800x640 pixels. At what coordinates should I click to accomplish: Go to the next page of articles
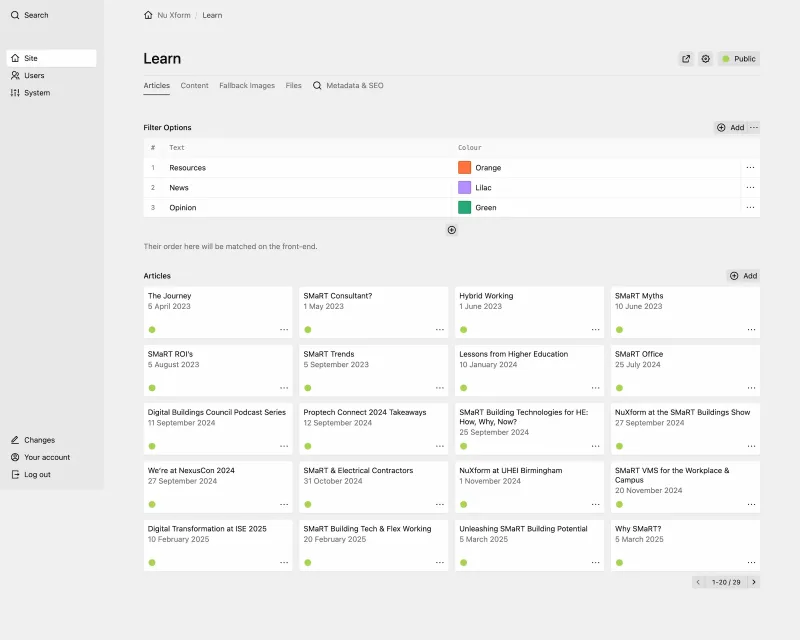tap(754, 581)
